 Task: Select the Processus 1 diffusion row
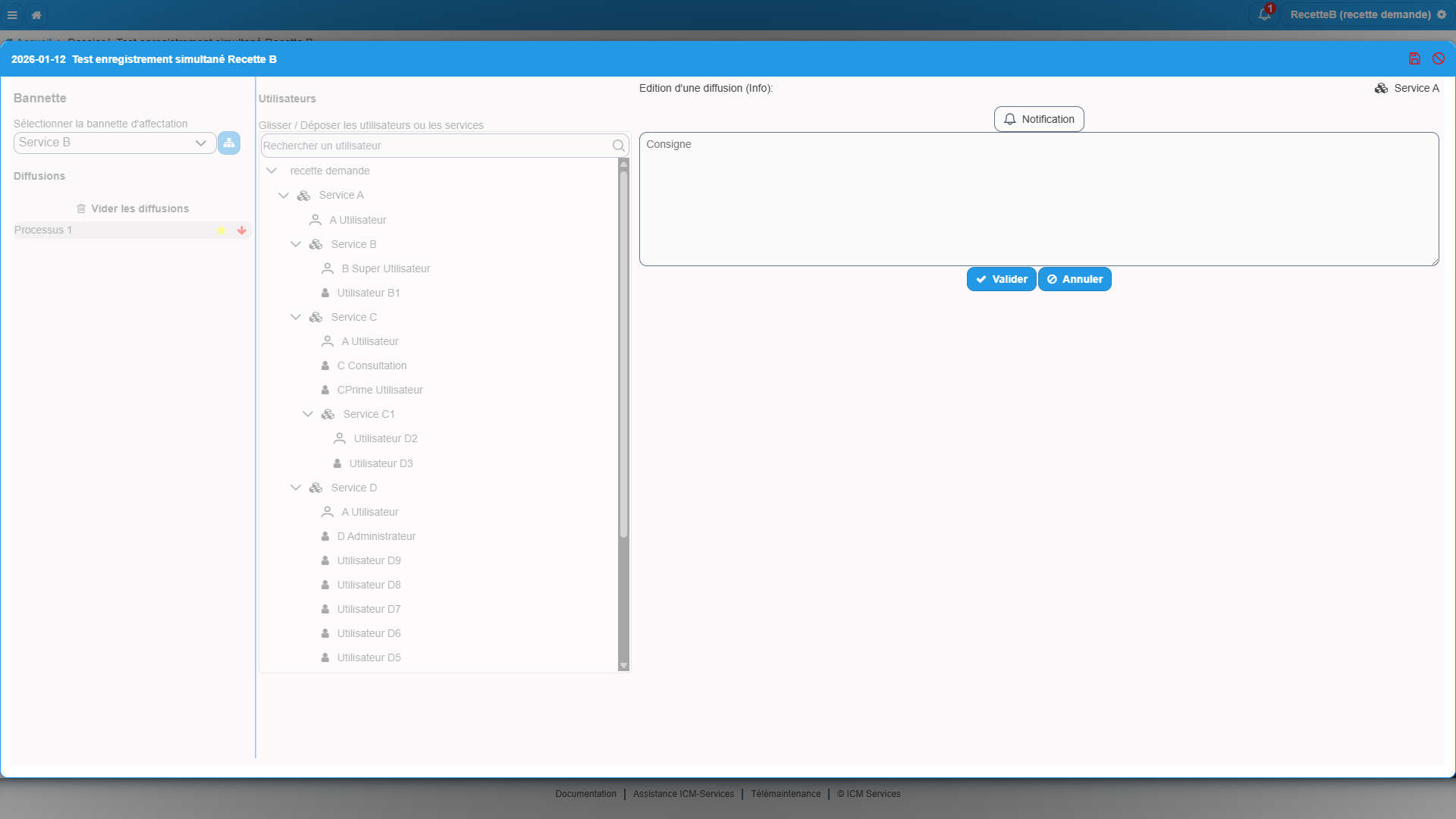pos(132,231)
